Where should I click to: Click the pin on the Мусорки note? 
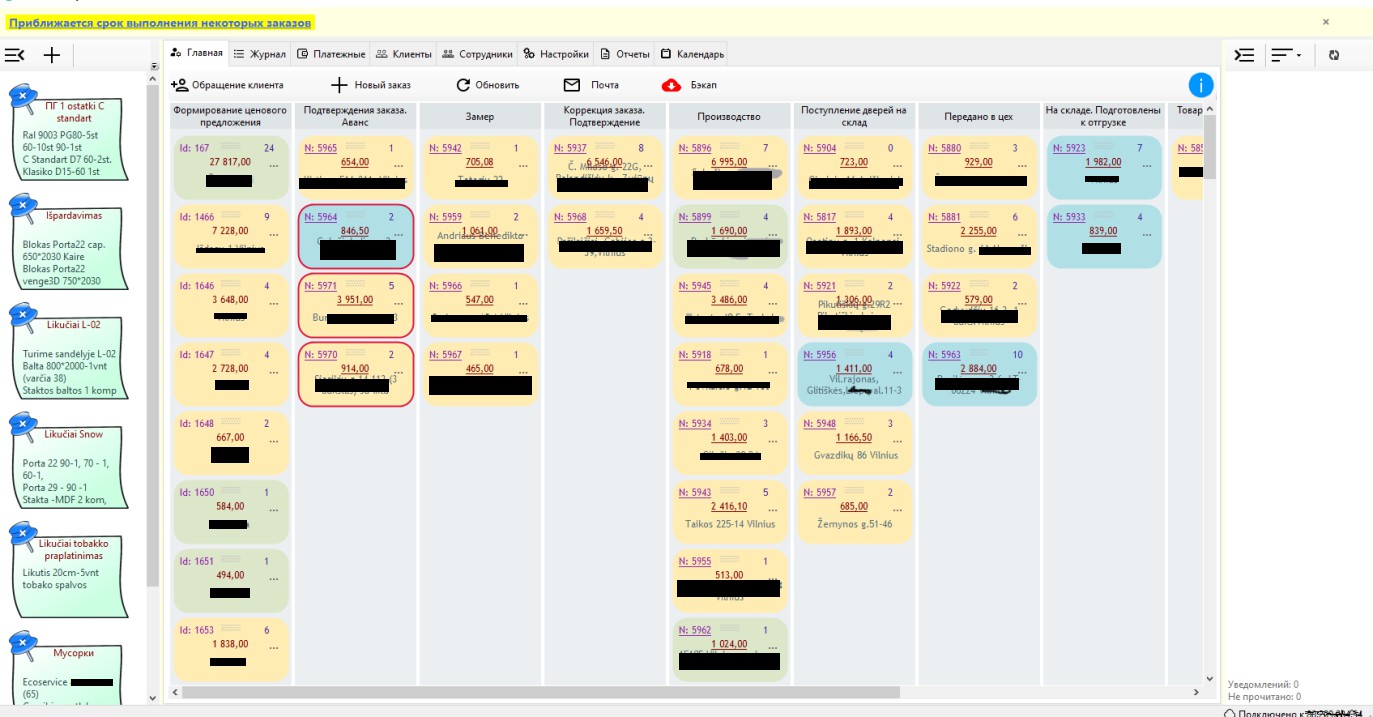pyautogui.click(x=21, y=646)
